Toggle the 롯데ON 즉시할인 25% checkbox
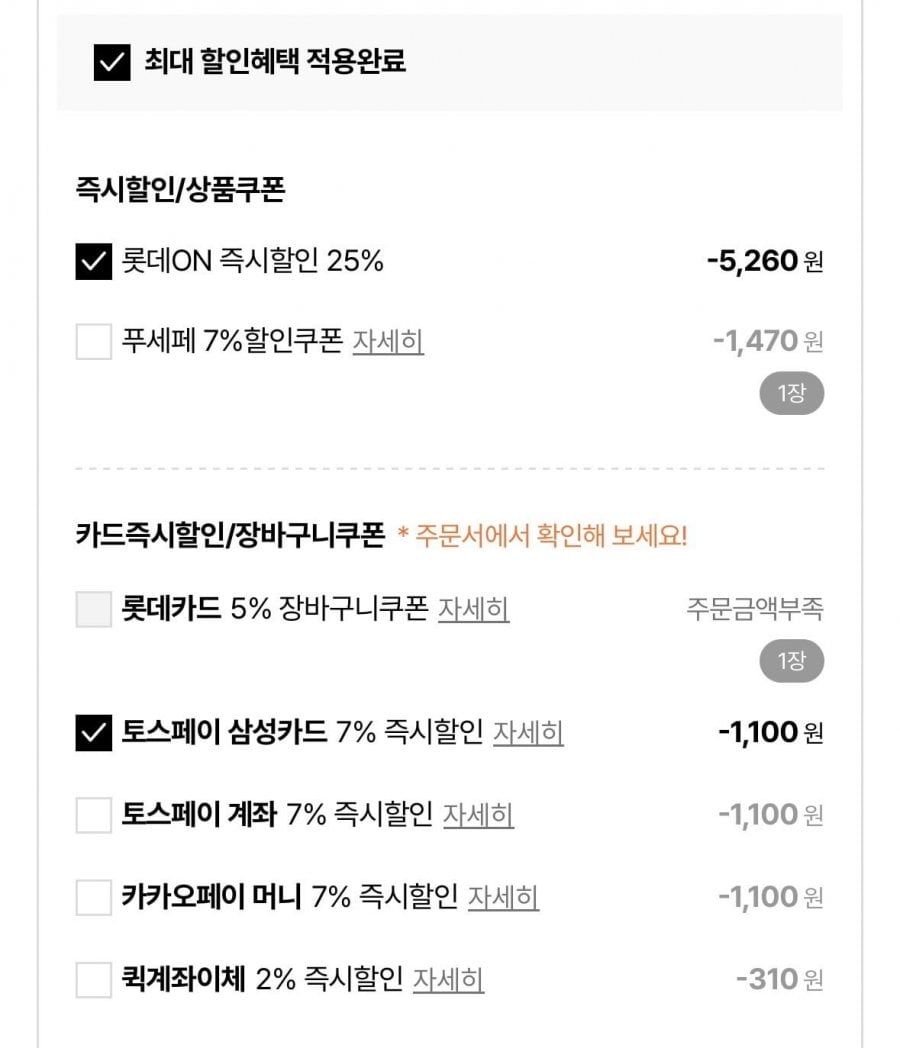 94,262
